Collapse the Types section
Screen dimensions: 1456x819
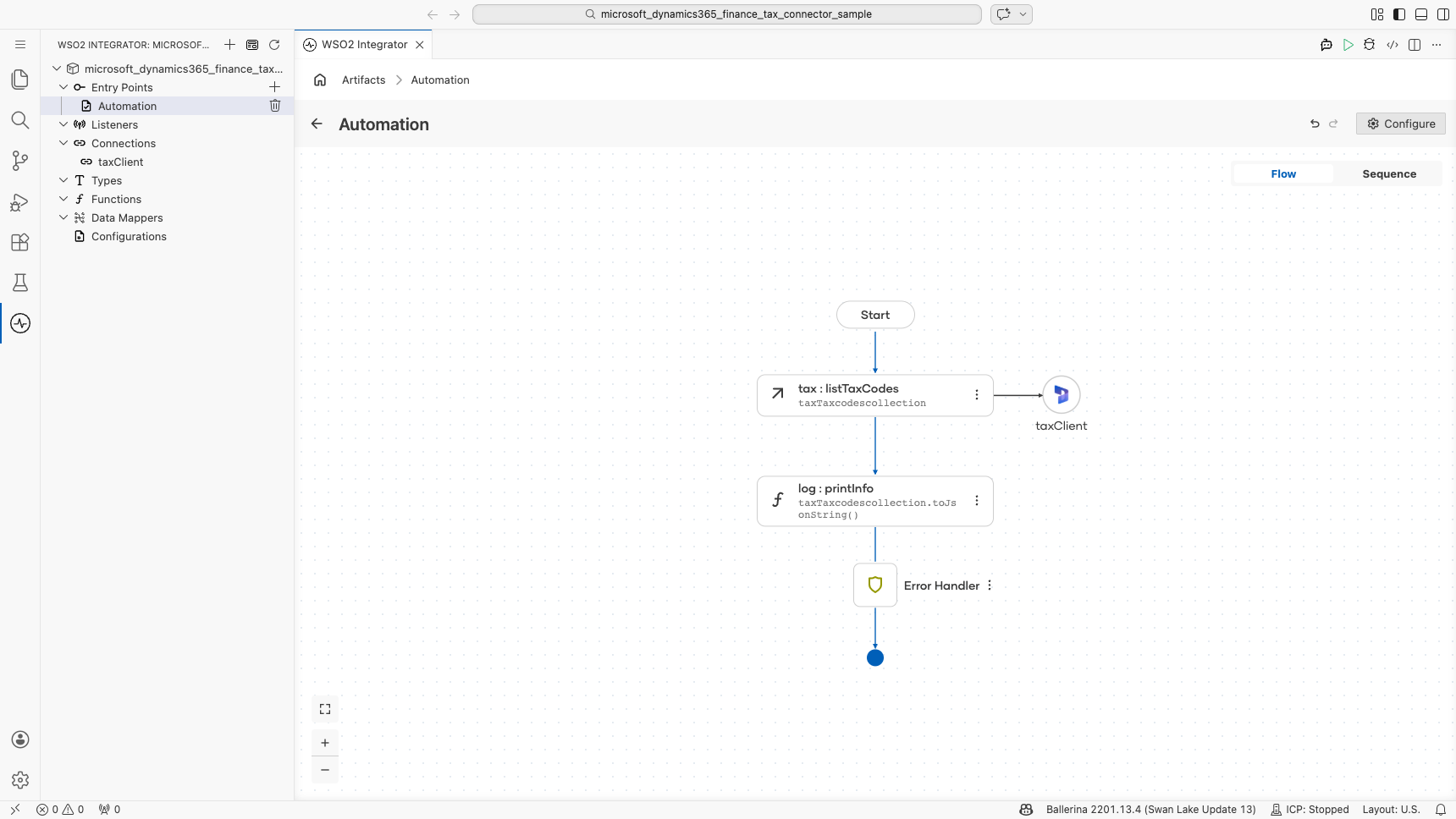(63, 180)
